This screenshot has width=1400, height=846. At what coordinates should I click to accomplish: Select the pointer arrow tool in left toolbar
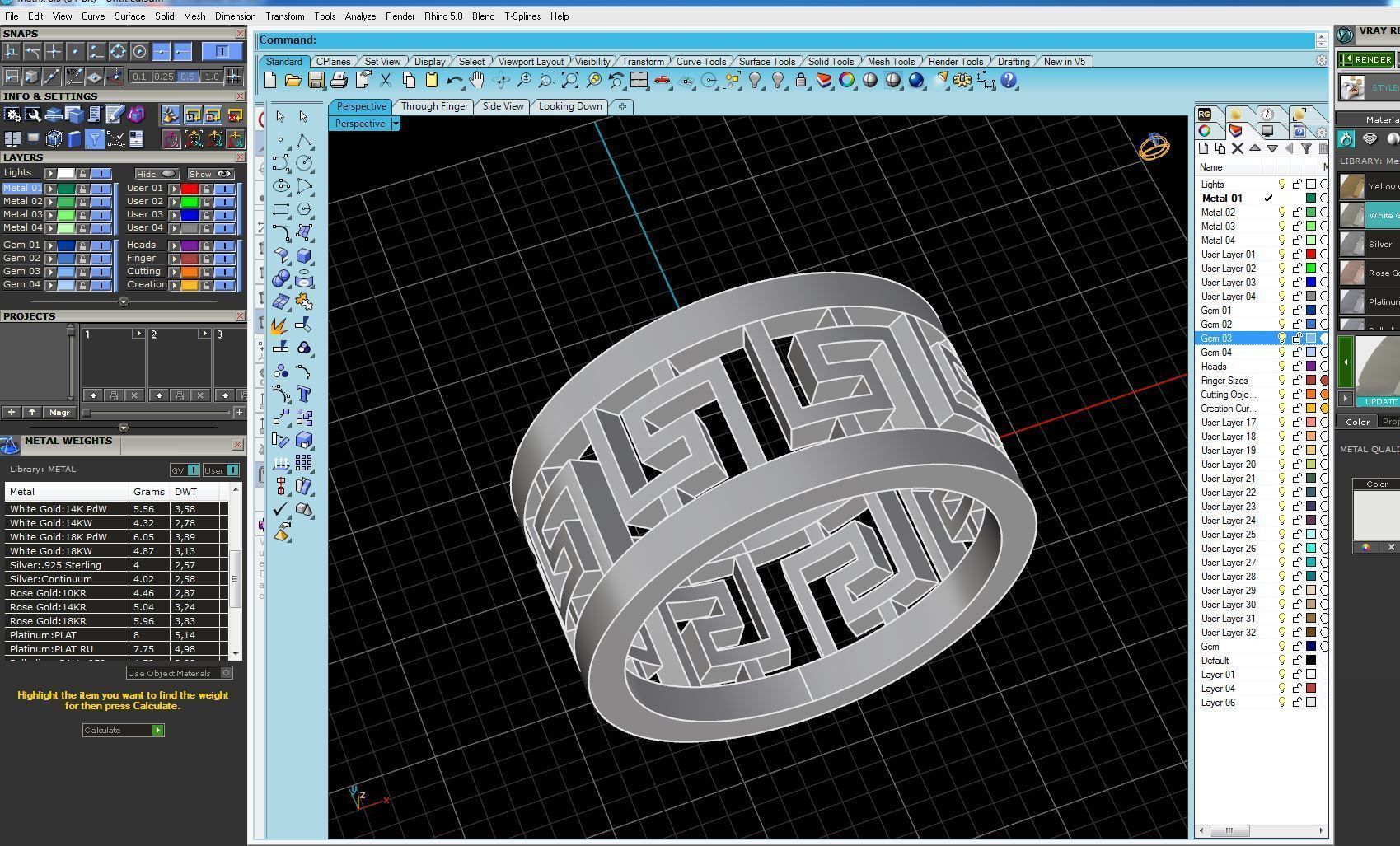click(x=280, y=116)
